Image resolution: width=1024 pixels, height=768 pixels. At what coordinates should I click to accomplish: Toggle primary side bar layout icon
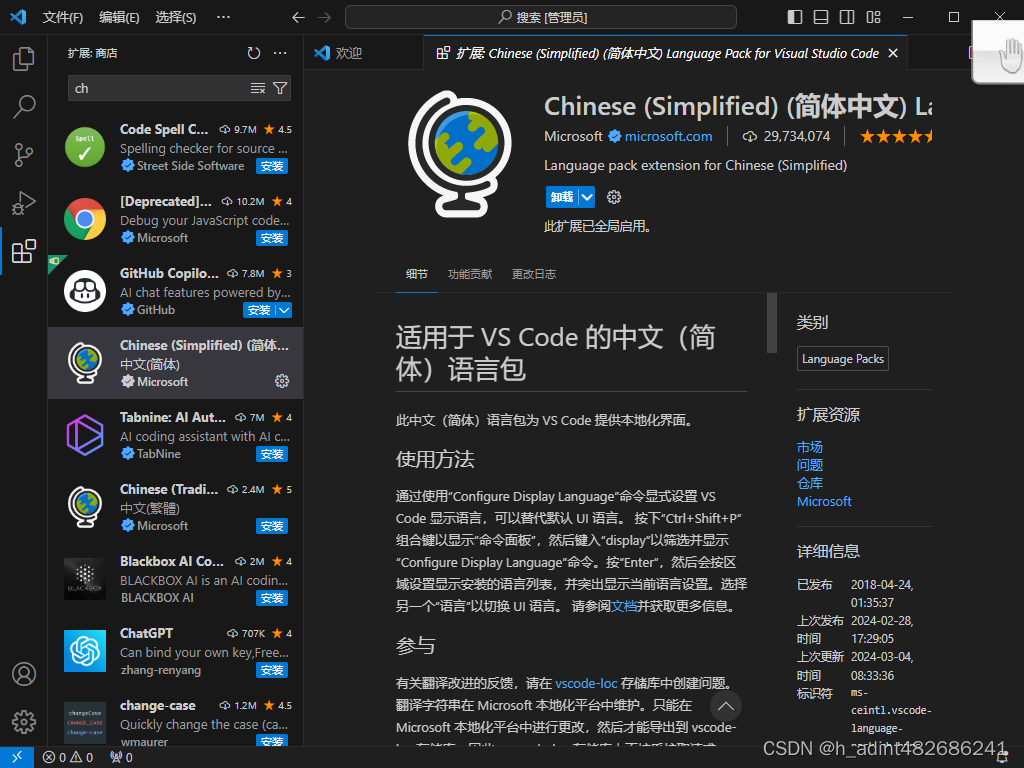point(795,17)
